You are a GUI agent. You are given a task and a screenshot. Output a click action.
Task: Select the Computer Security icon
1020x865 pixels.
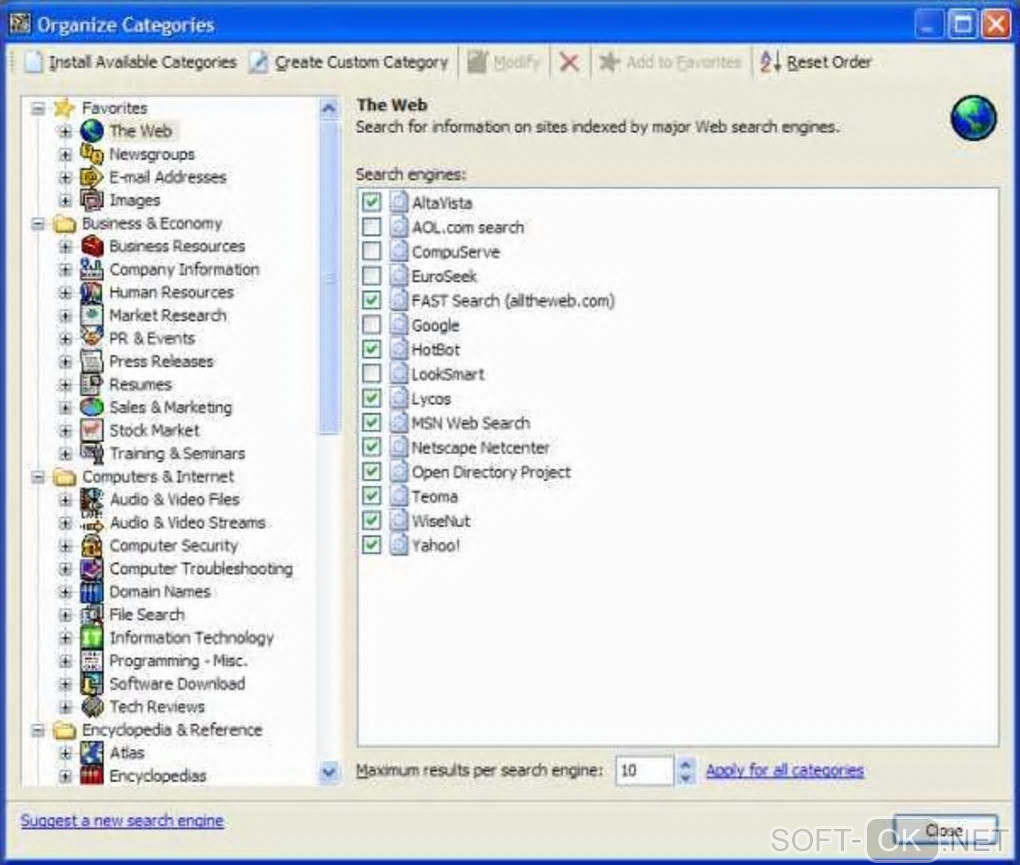pos(92,546)
